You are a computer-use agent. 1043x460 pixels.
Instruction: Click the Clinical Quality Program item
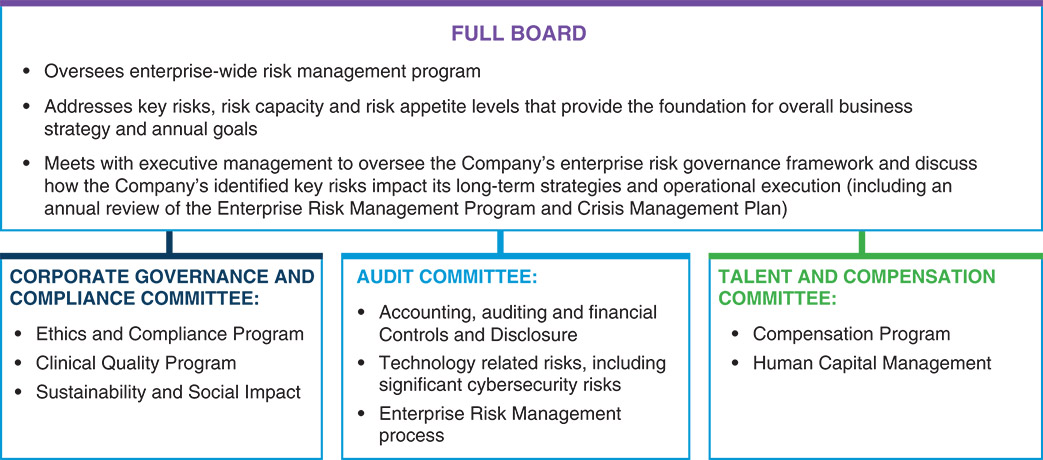(x=136, y=363)
